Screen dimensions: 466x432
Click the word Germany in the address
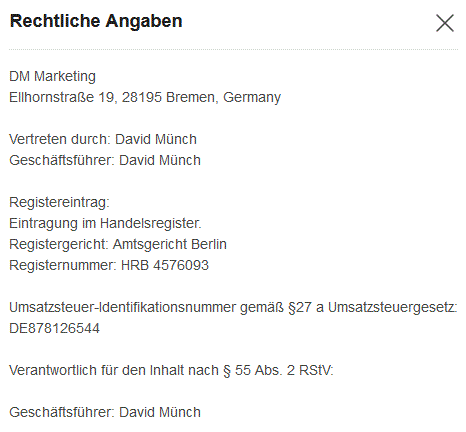click(252, 98)
